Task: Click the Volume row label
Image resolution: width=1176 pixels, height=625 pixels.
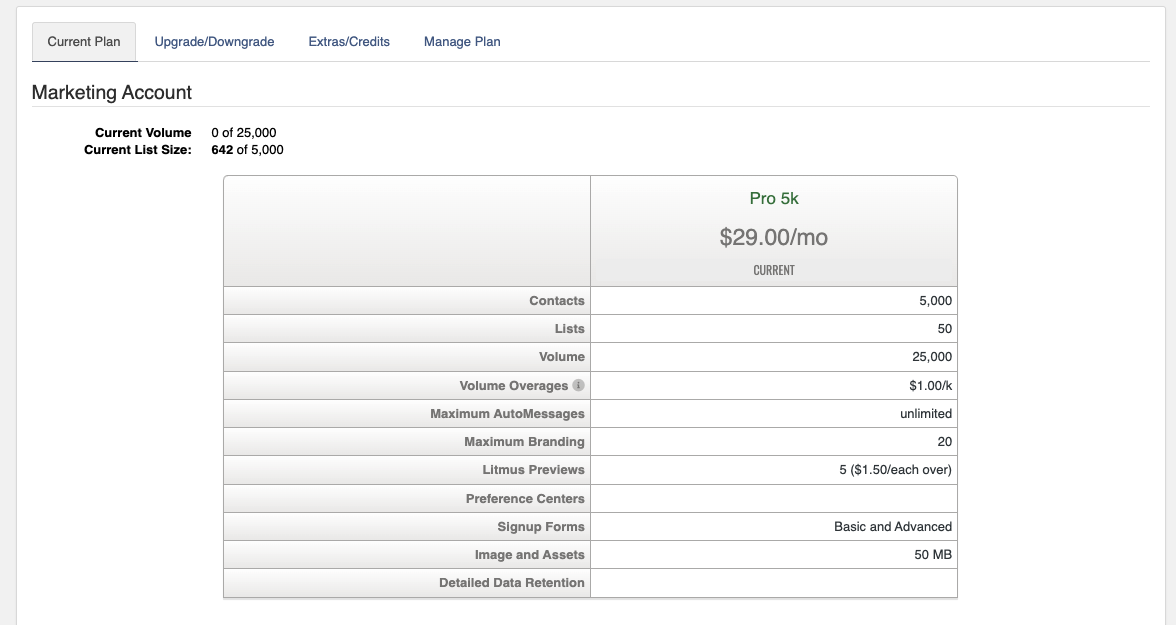Action: [x=562, y=356]
